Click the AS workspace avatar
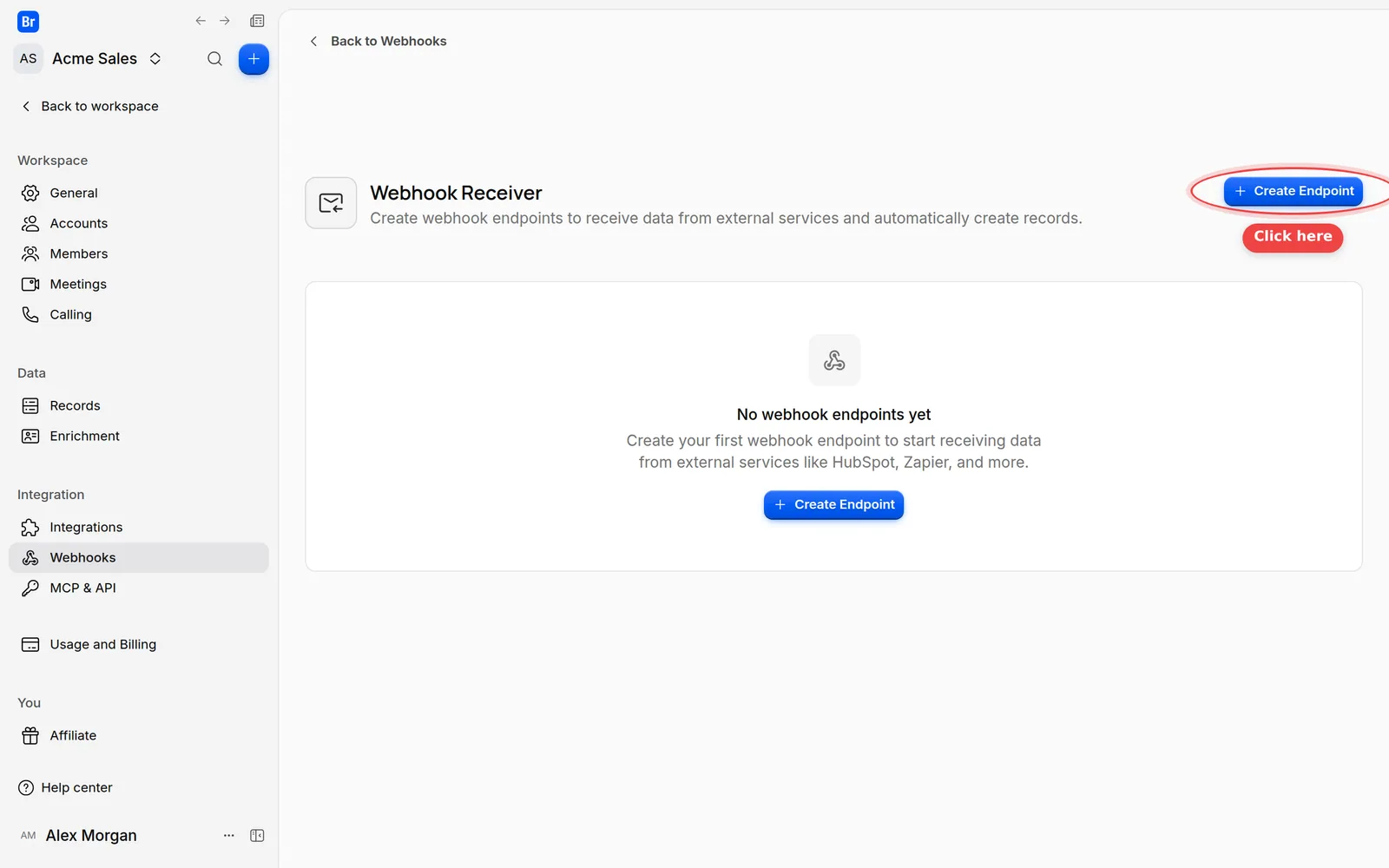The height and width of the screenshot is (868, 1389). click(29, 59)
